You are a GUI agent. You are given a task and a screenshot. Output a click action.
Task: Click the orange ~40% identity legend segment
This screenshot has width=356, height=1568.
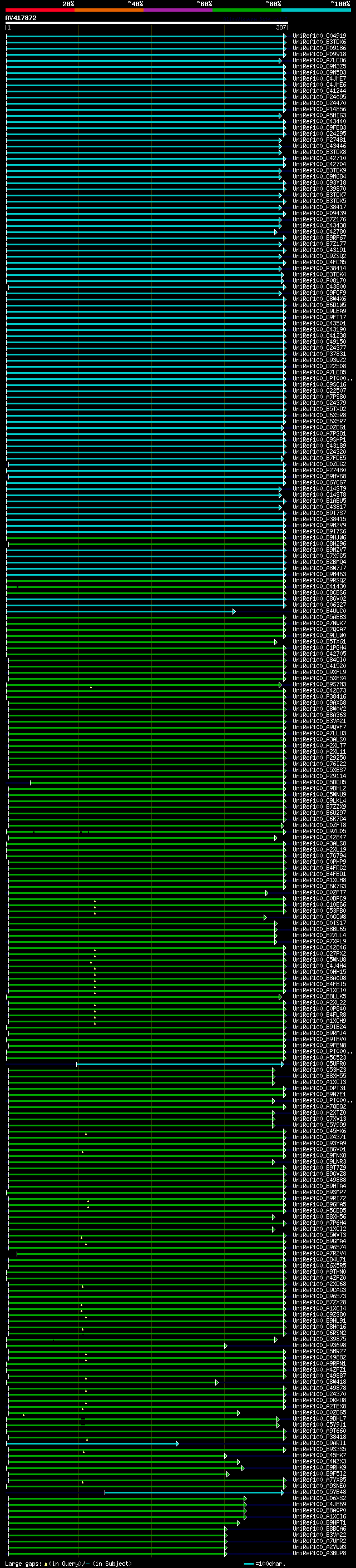coord(110,11)
